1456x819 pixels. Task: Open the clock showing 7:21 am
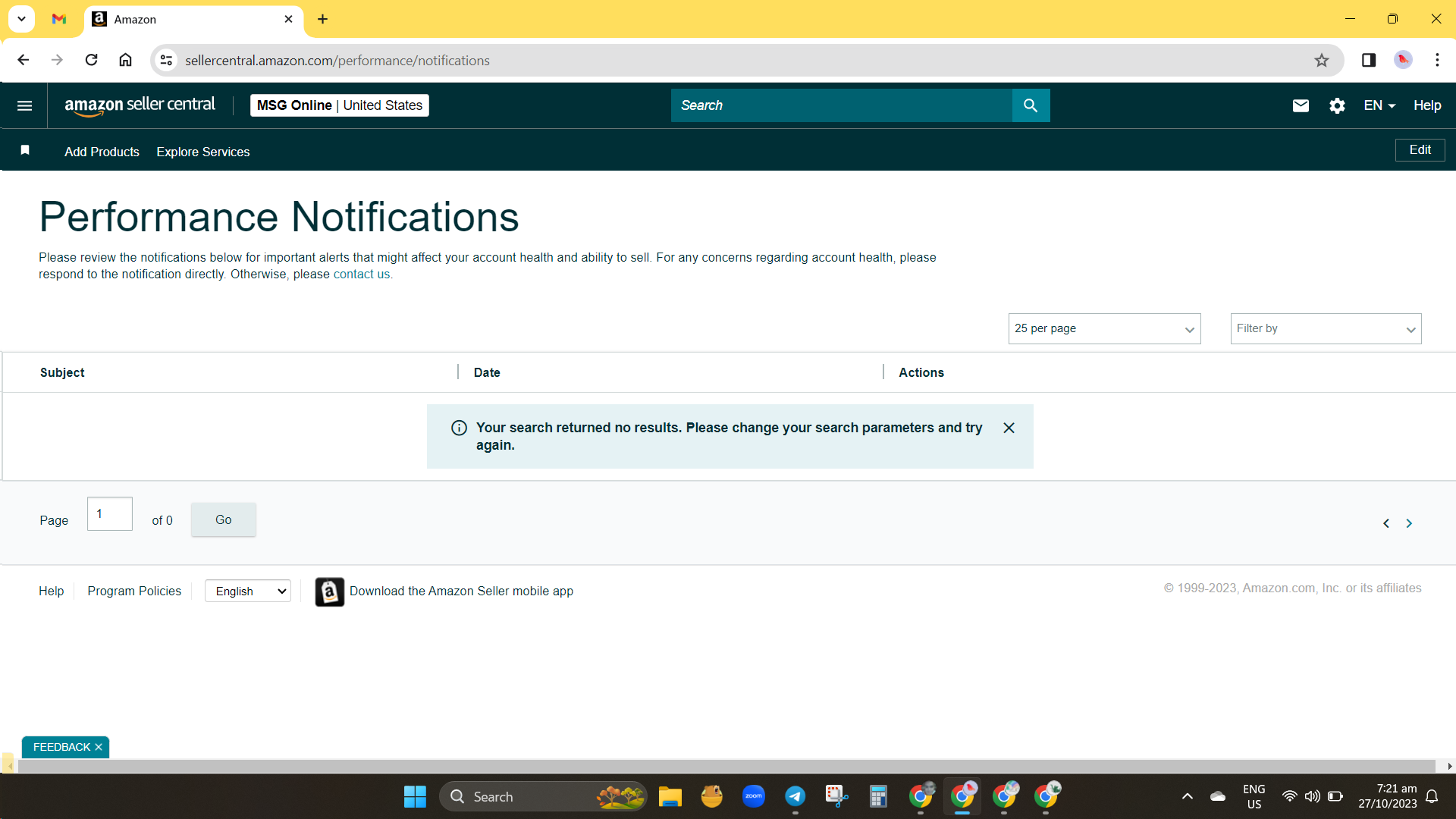pos(1387,796)
